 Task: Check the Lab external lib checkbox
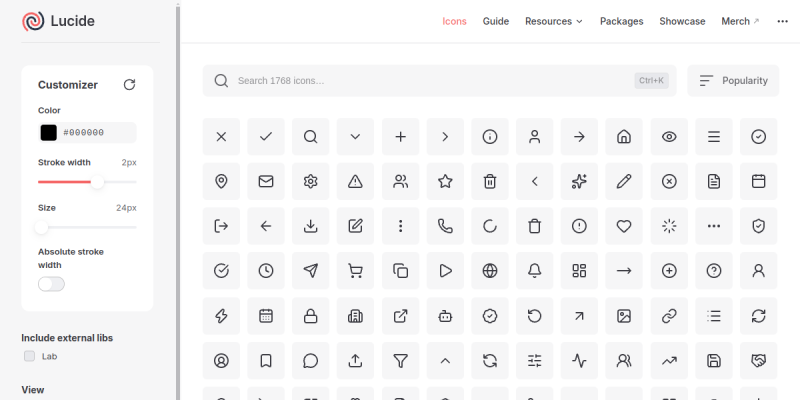[30, 356]
